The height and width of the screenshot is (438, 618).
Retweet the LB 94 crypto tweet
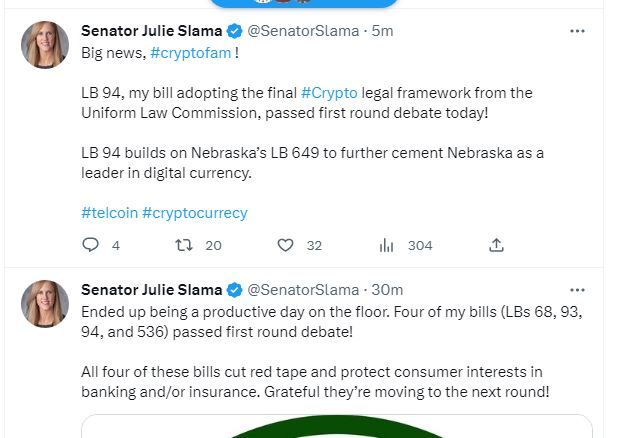tap(184, 245)
